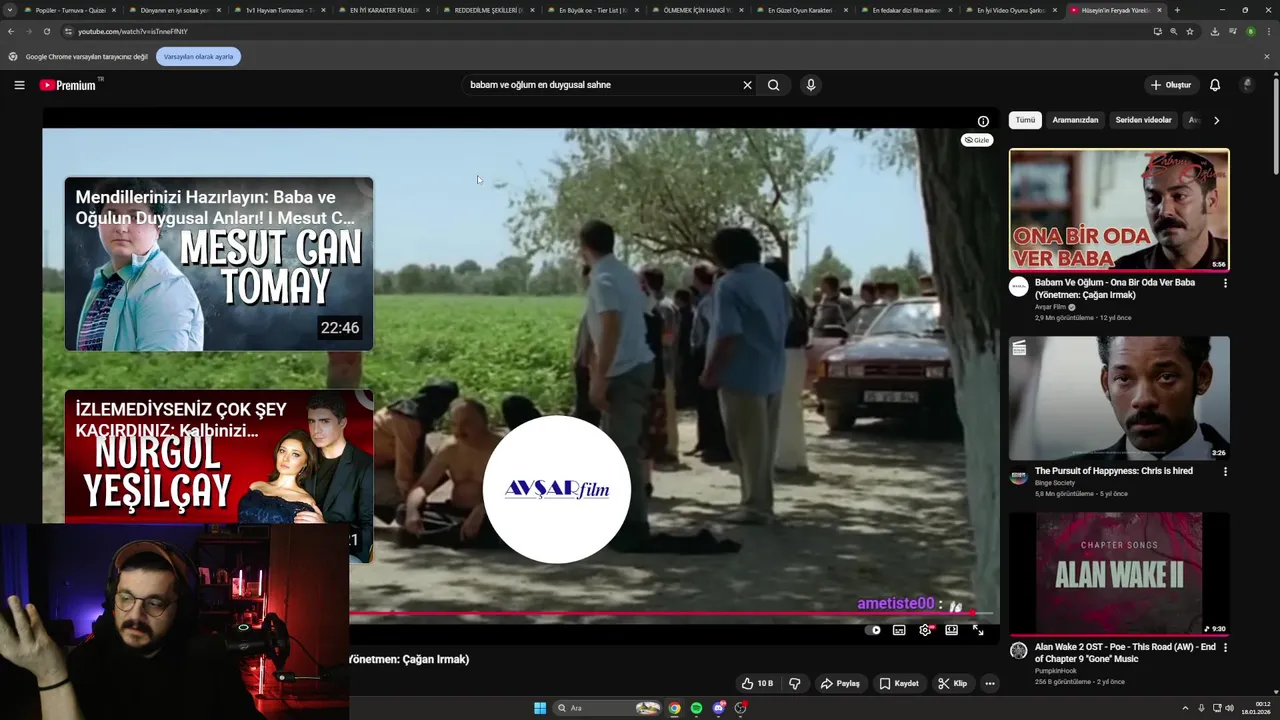Go back in Chrome

pos(11,31)
